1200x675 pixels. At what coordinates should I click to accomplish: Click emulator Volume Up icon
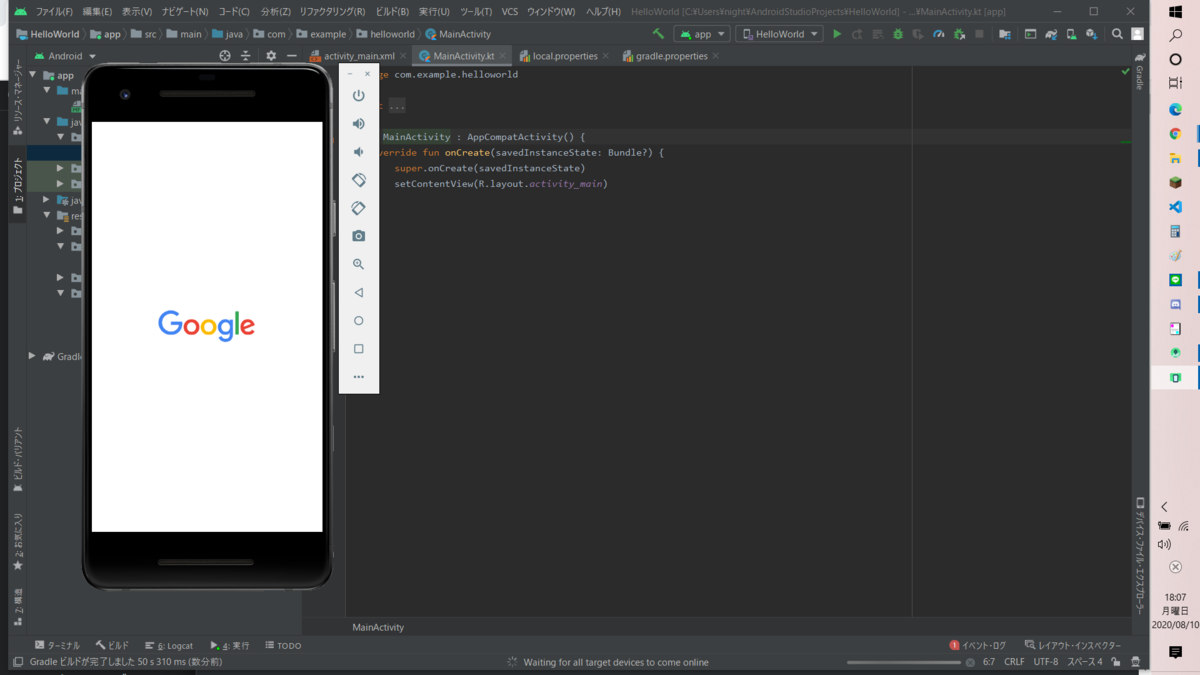pos(358,124)
